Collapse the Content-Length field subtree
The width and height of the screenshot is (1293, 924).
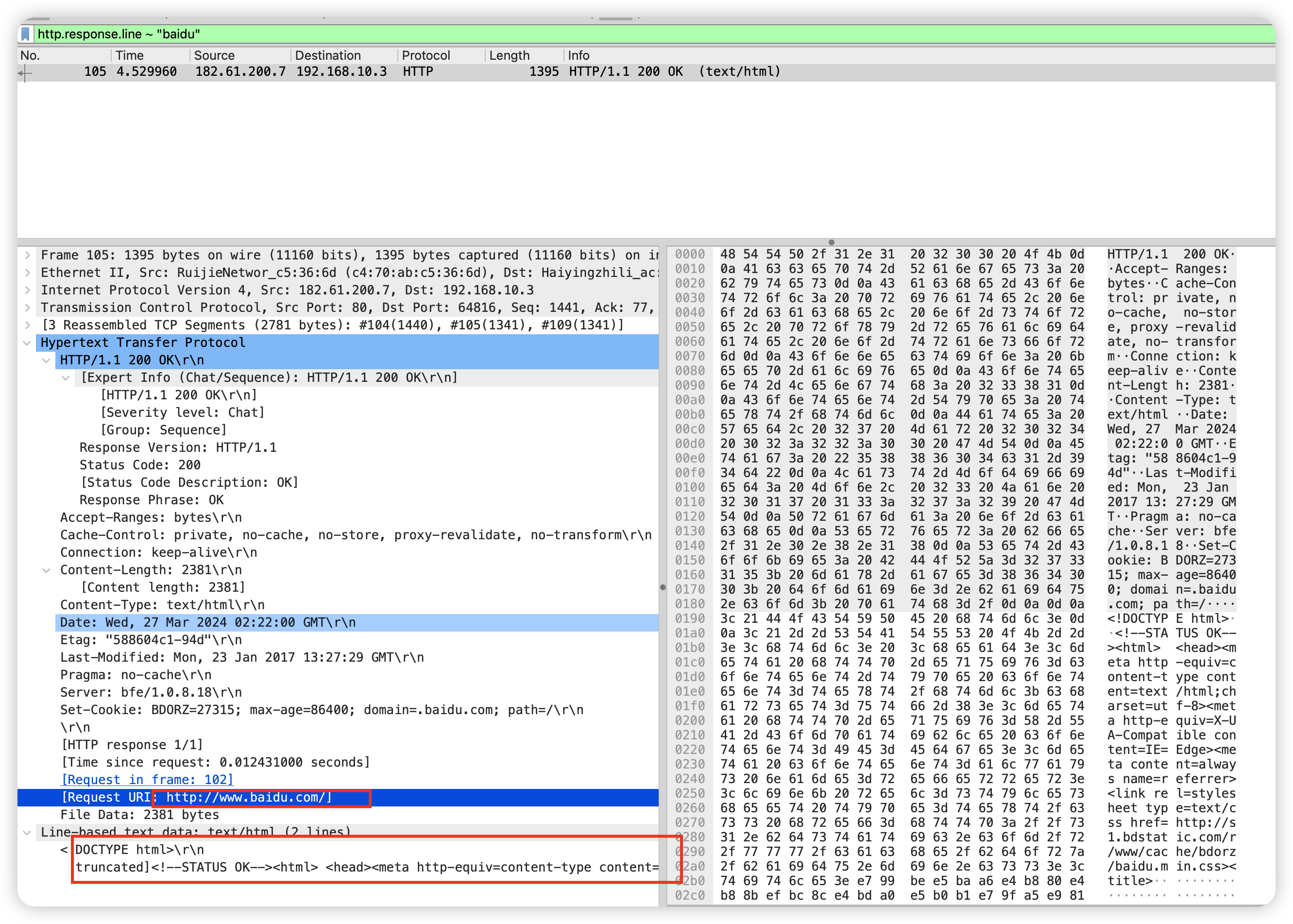click(47, 570)
